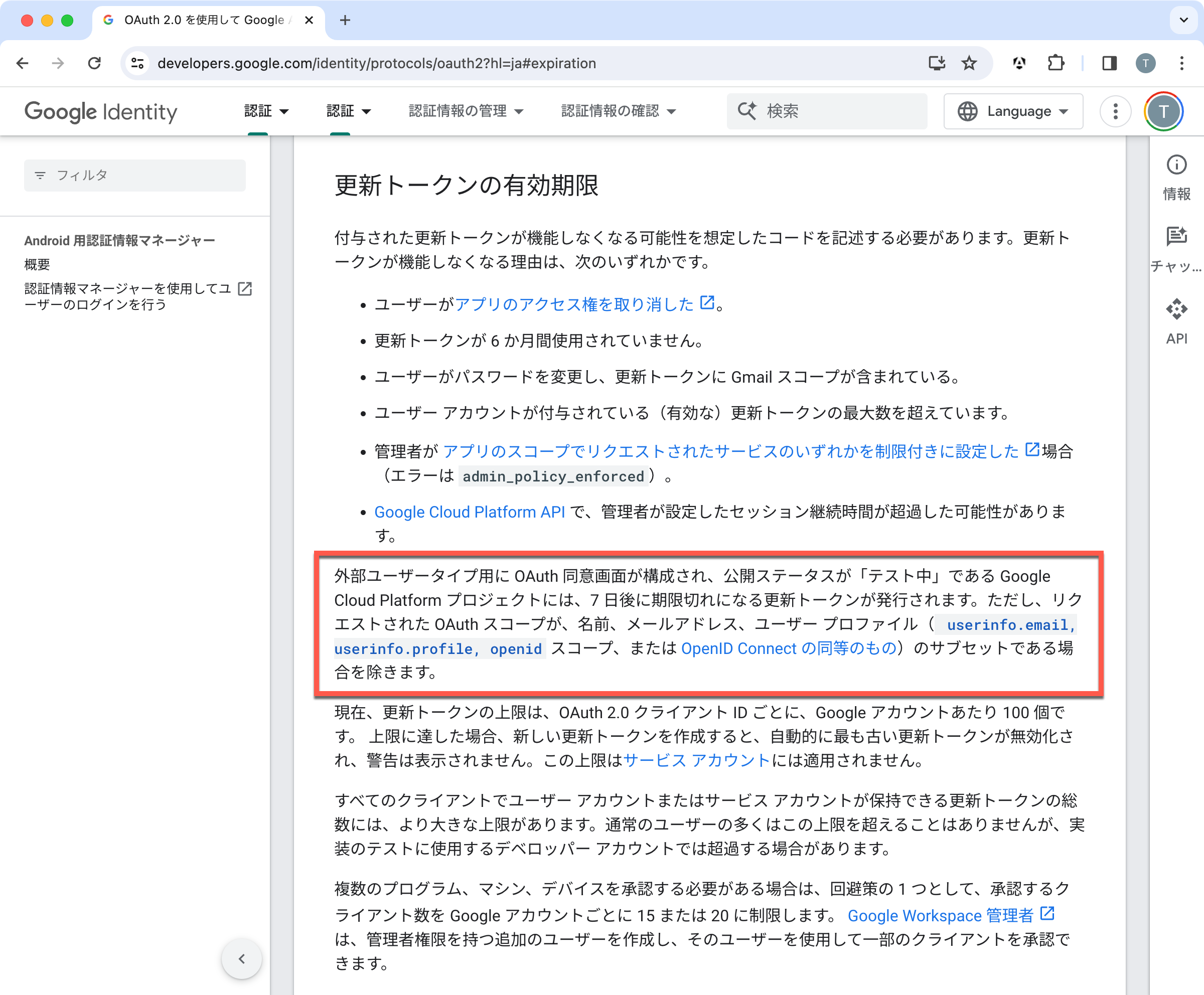
Task: Click the userinfo.email scope link
Action: [x=1010, y=625]
